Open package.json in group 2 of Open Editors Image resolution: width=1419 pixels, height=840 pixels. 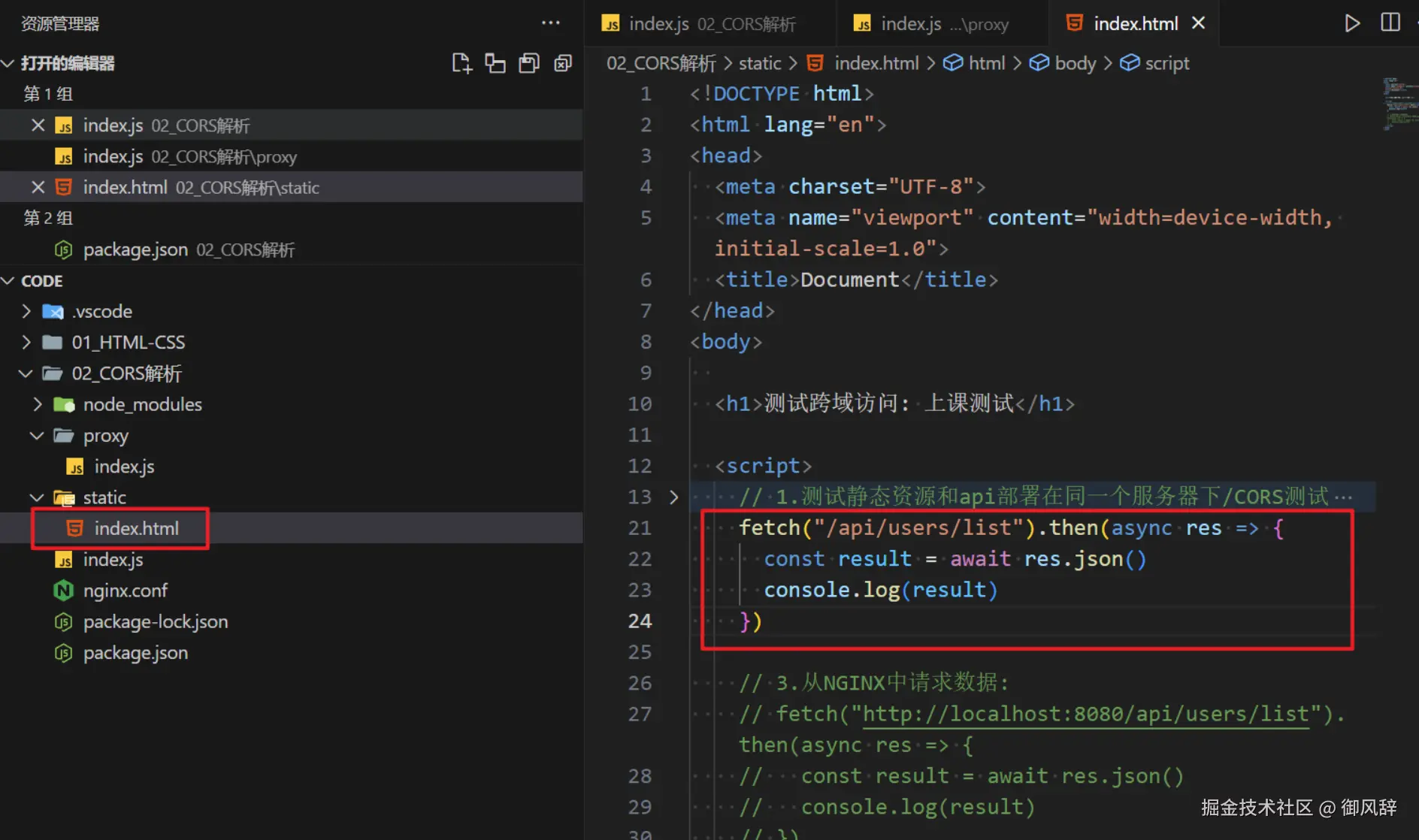[x=292, y=249]
